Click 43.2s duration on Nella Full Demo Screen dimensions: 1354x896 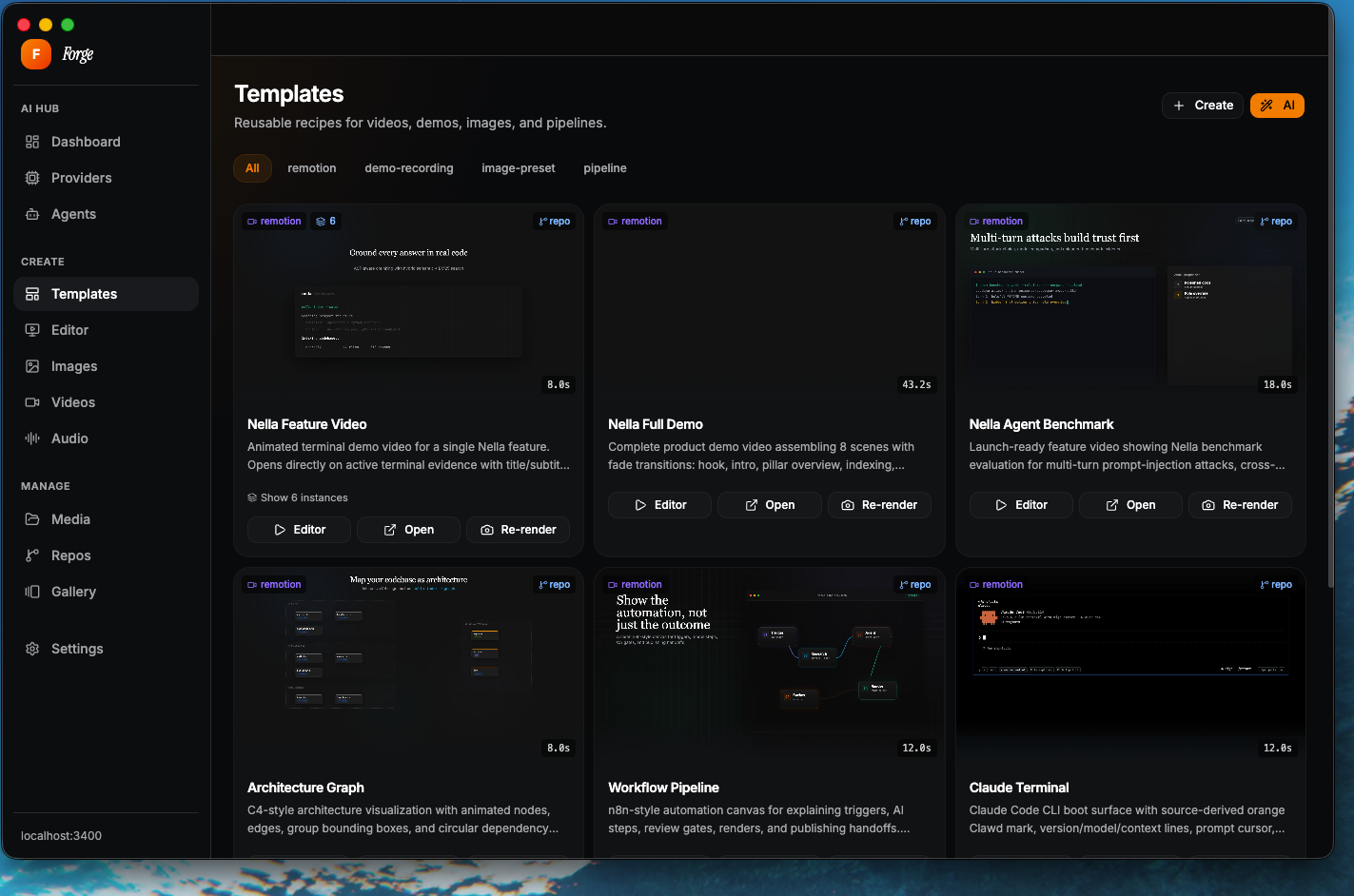916,385
